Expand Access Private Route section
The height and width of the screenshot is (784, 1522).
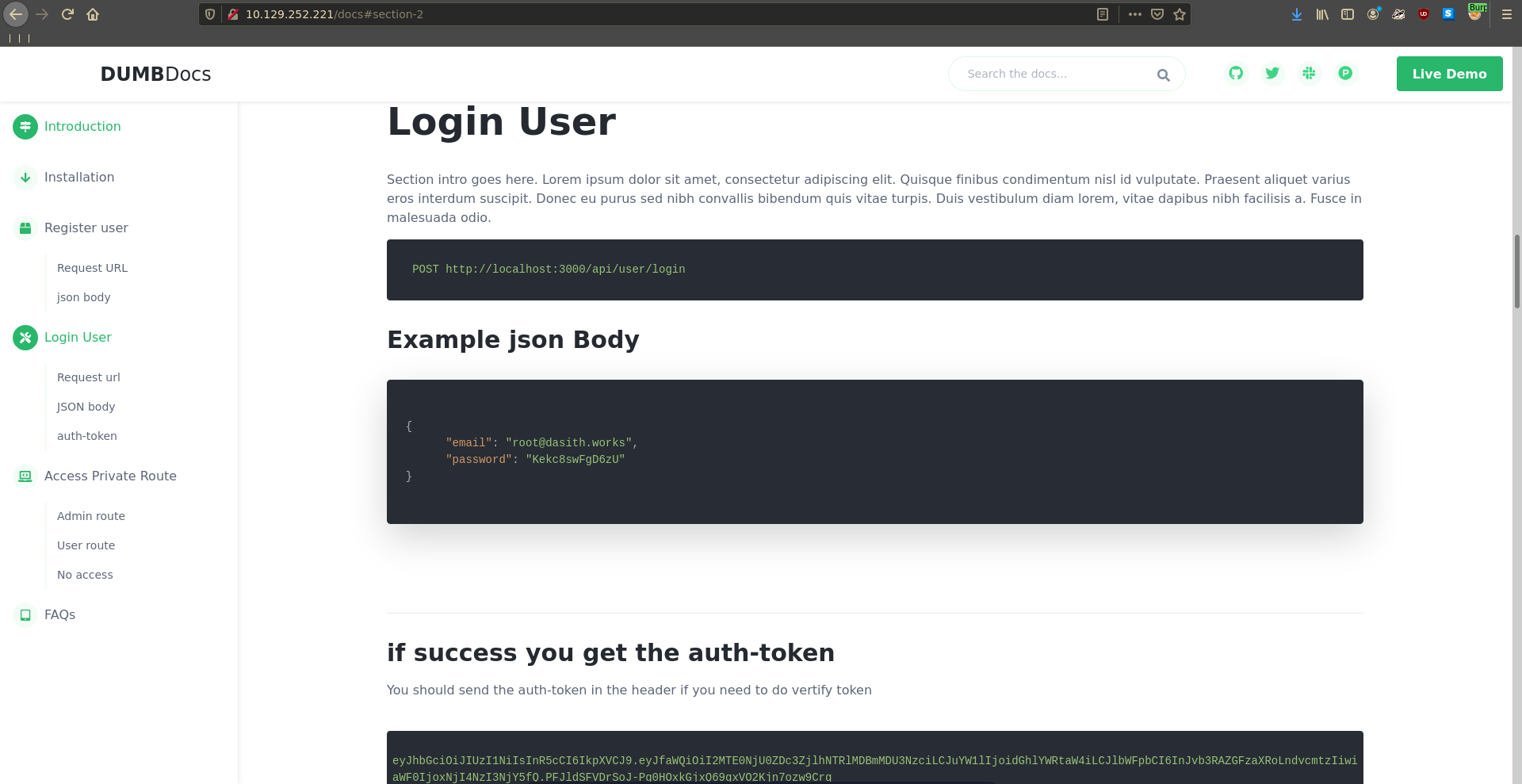pyautogui.click(x=110, y=476)
